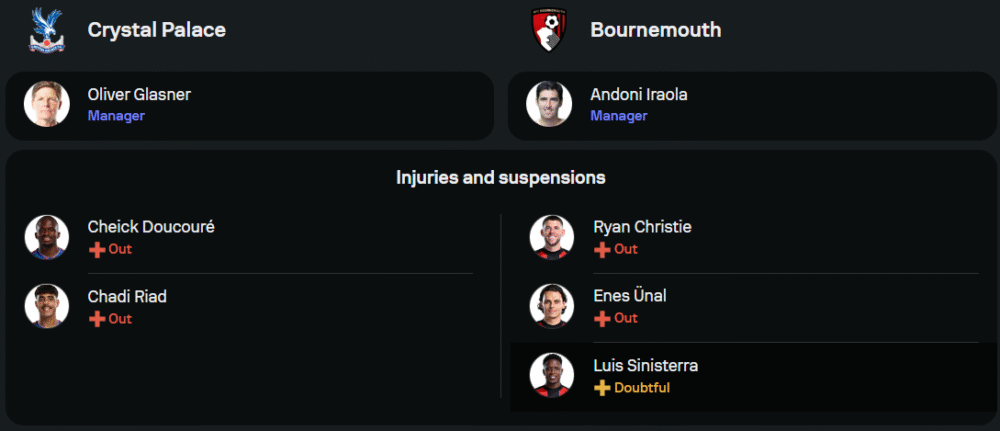Image resolution: width=1000 pixels, height=431 pixels.
Task: Open the Luis Sinisterra player name
Action: coord(646,366)
